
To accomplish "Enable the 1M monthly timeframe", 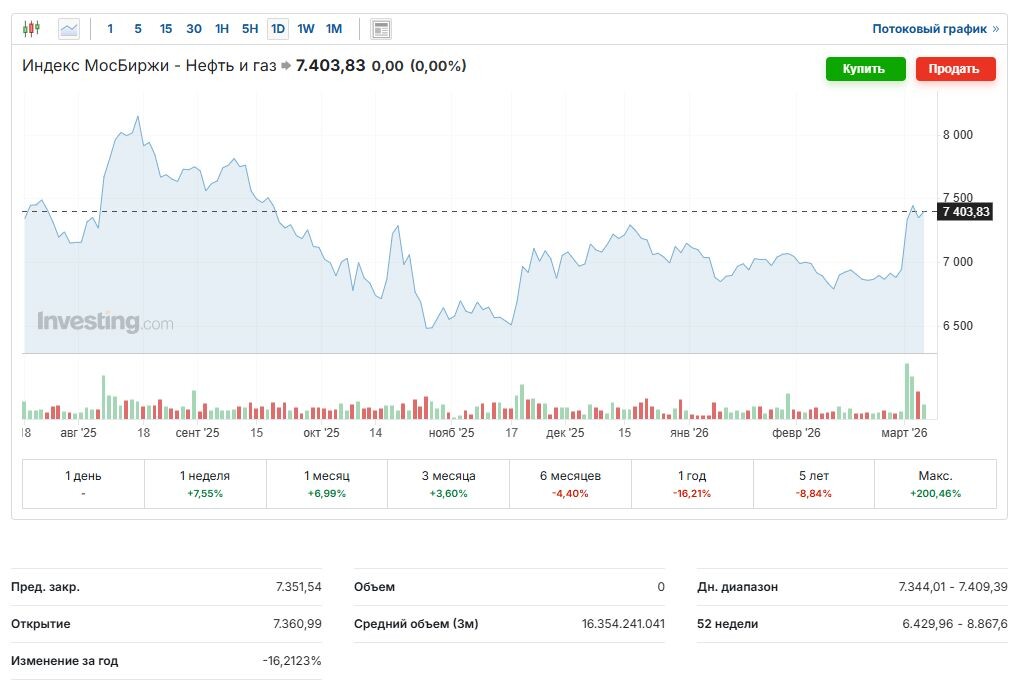I will click(332, 29).
